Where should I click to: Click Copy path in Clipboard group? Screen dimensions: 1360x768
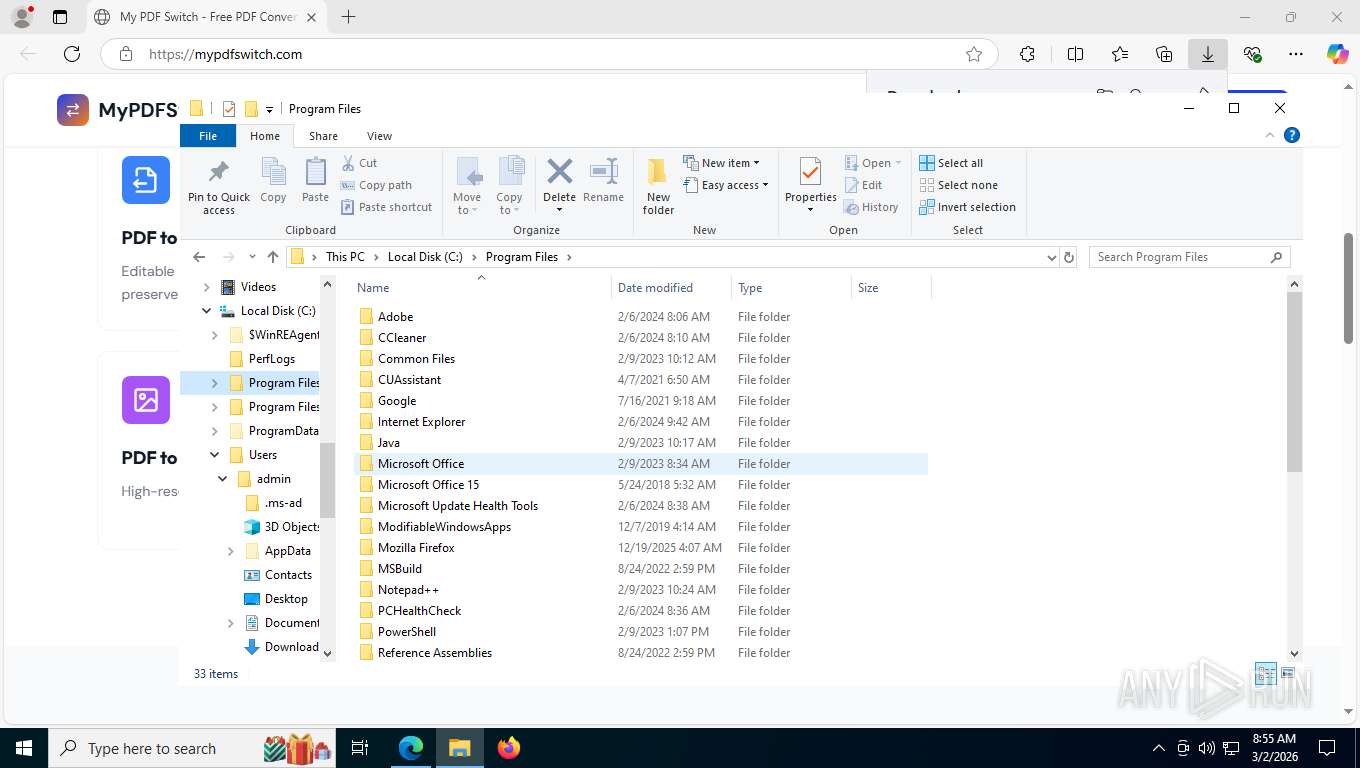click(376, 185)
